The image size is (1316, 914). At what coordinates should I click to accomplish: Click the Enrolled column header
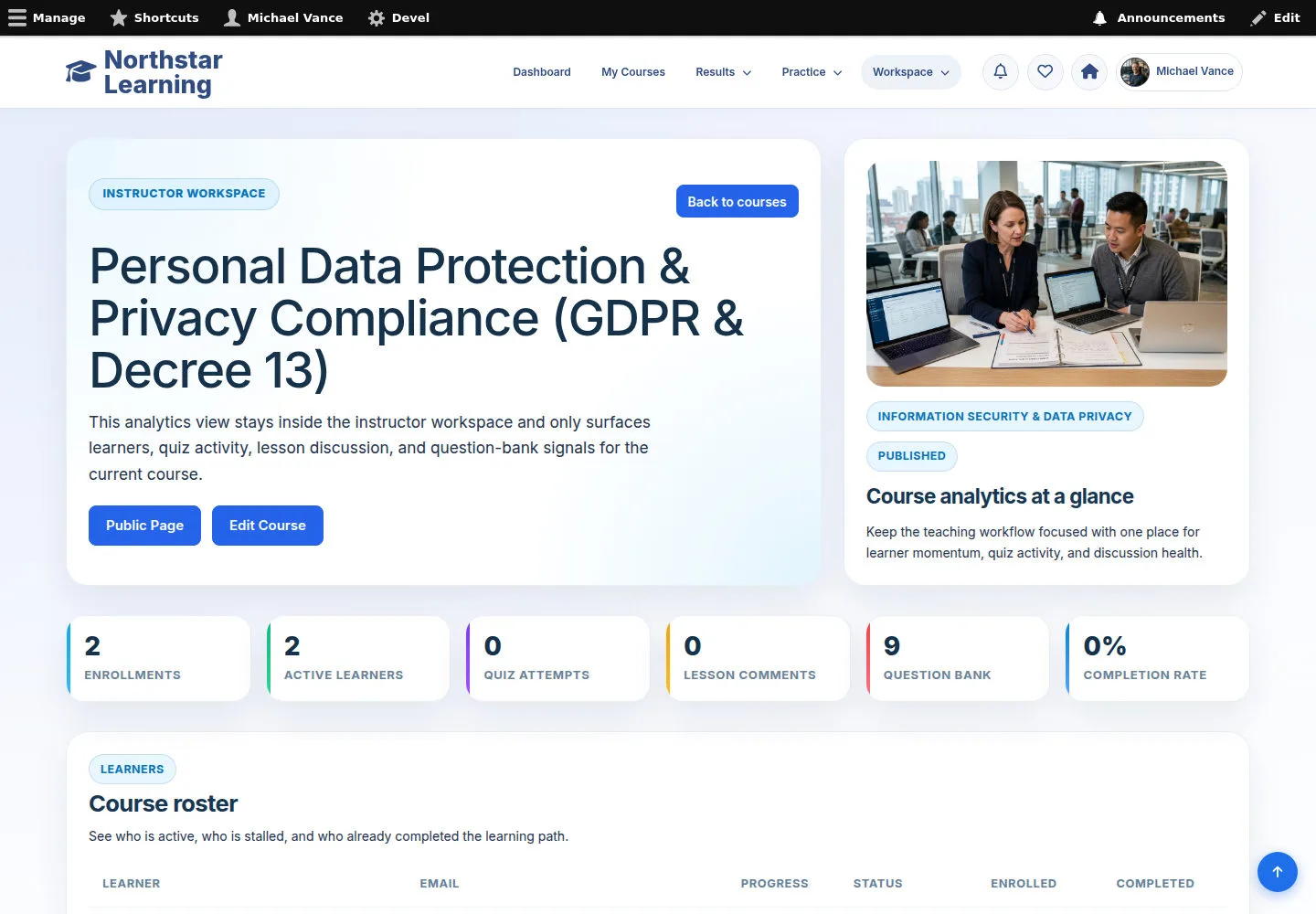[1024, 884]
